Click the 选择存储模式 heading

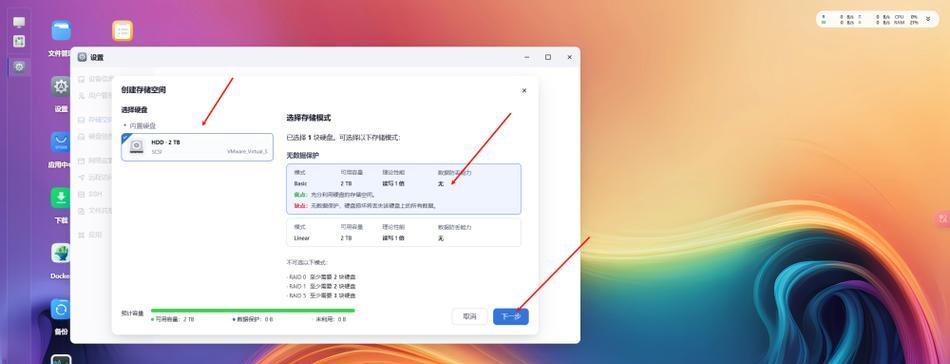(x=308, y=117)
